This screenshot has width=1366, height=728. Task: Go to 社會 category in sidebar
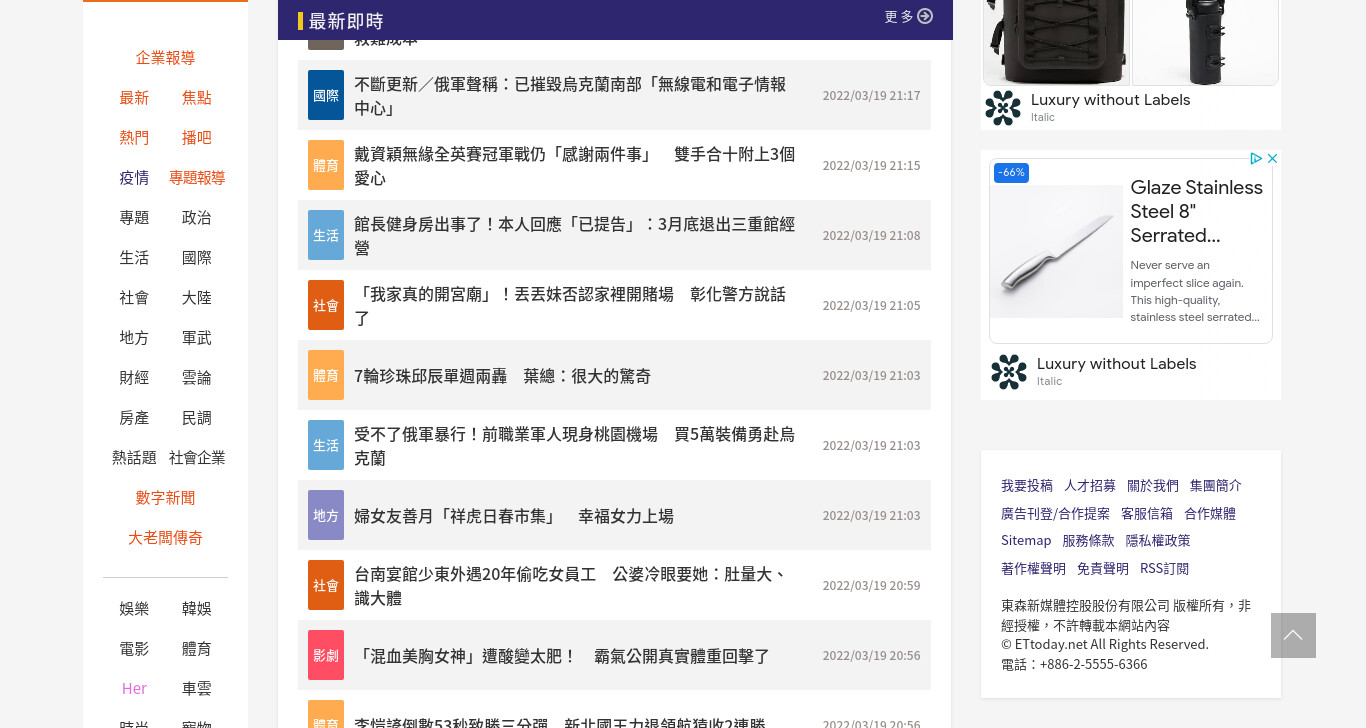pos(134,298)
